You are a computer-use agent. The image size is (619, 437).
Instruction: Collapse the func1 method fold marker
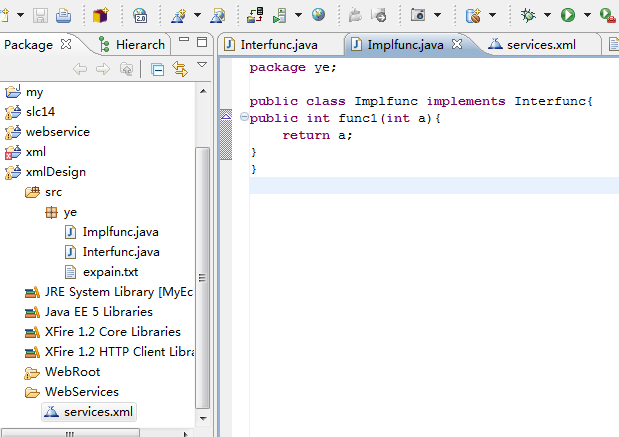244,117
